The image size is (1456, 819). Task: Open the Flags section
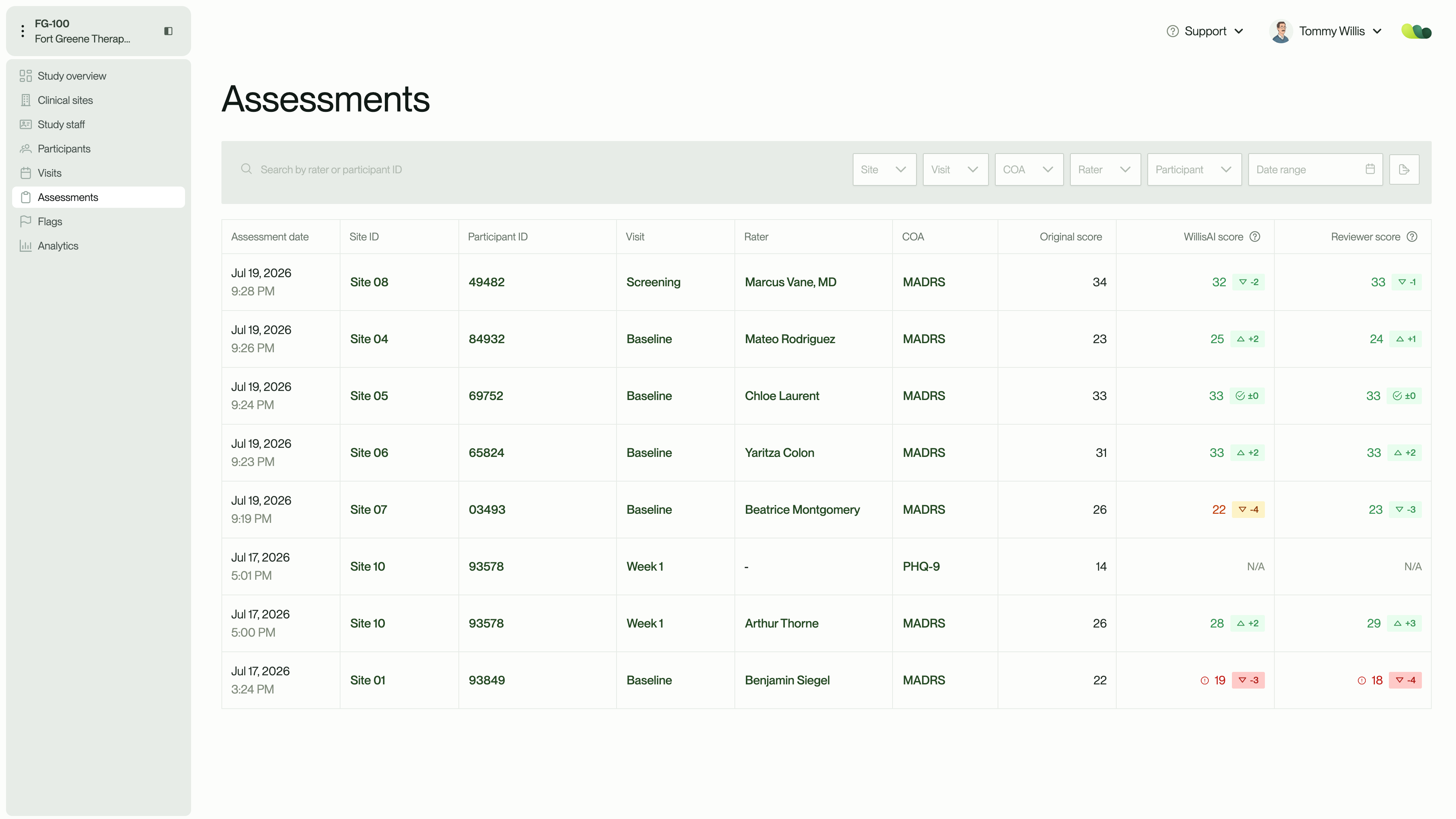(x=98, y=221)
